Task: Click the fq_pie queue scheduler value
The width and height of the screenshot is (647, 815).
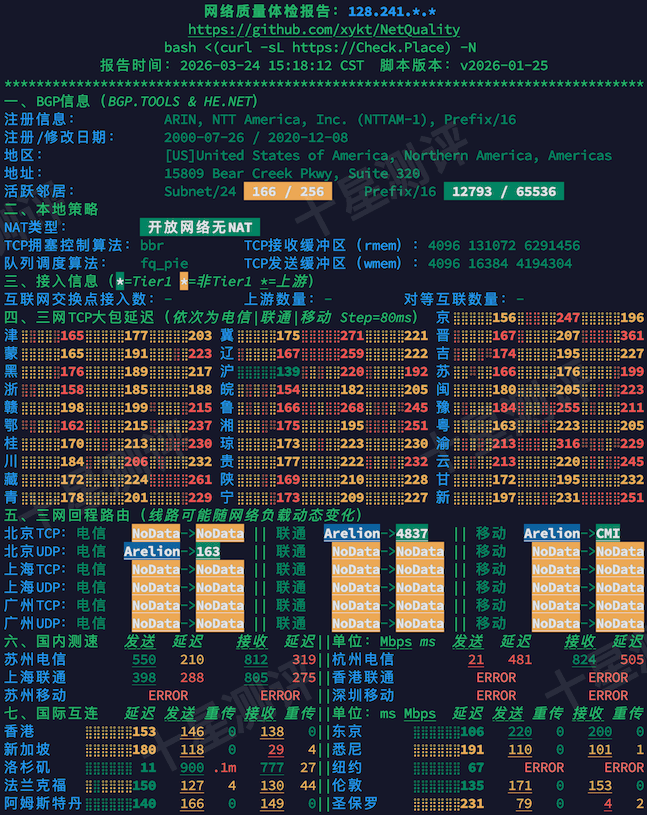Action: (164, 263)
